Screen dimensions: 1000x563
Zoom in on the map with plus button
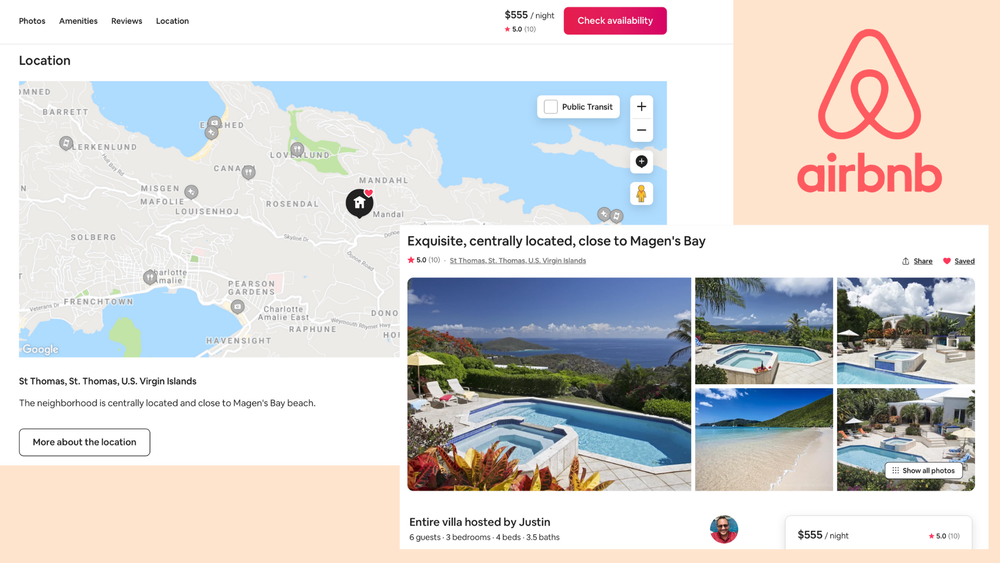click(642, 106)
